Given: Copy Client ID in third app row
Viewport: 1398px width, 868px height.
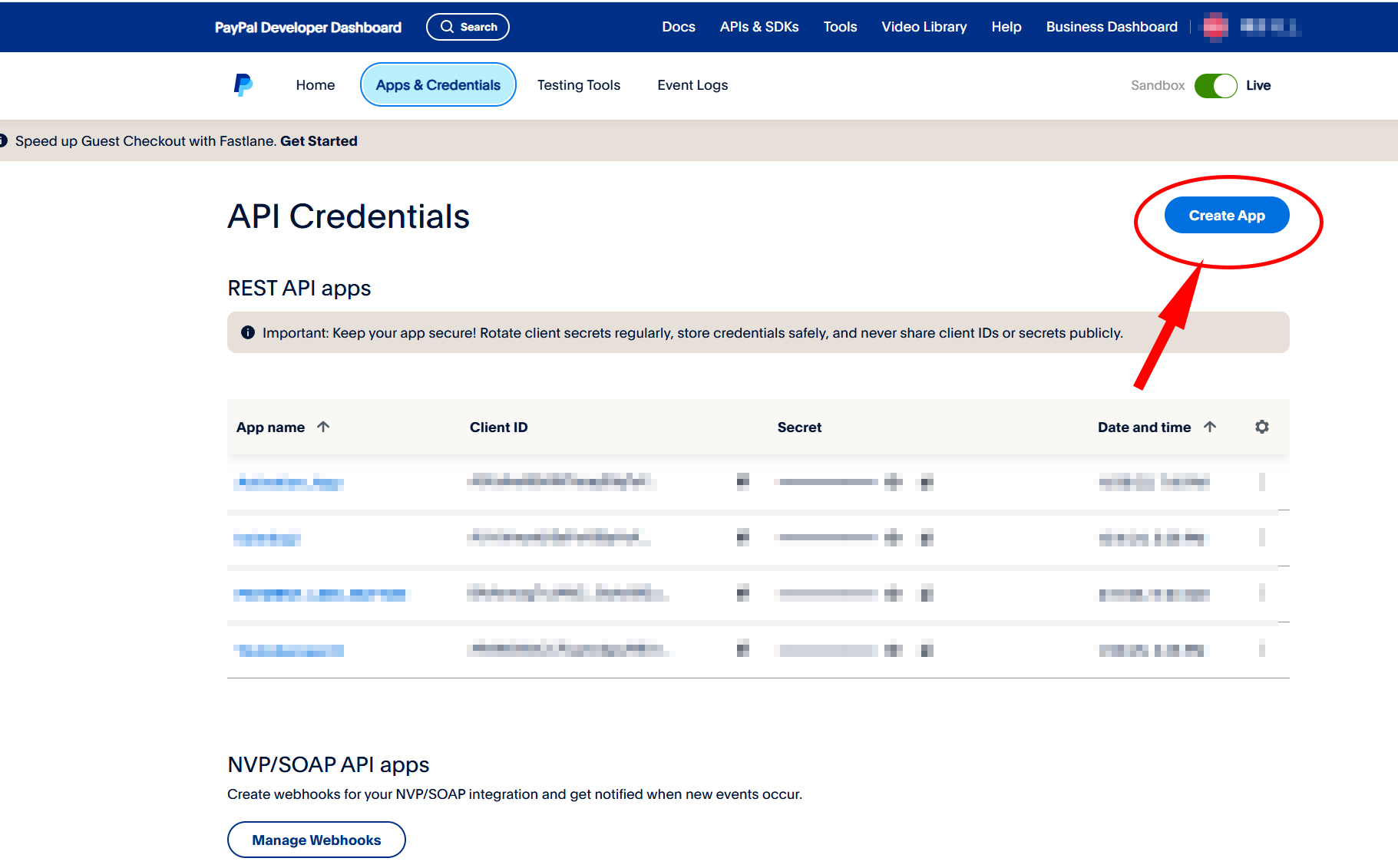Looking at the screenshot, I should pyautogui.click(x=742, y=593).
